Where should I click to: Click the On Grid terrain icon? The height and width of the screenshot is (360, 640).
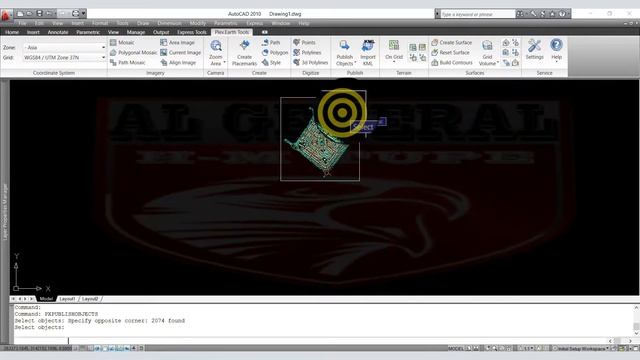(394, 46)
